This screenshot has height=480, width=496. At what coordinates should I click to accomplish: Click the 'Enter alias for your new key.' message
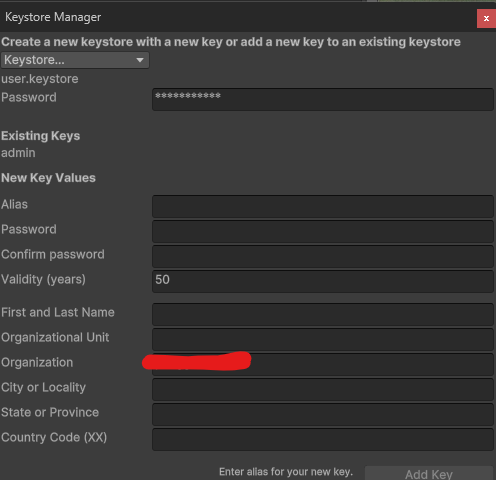coord(286,472)
